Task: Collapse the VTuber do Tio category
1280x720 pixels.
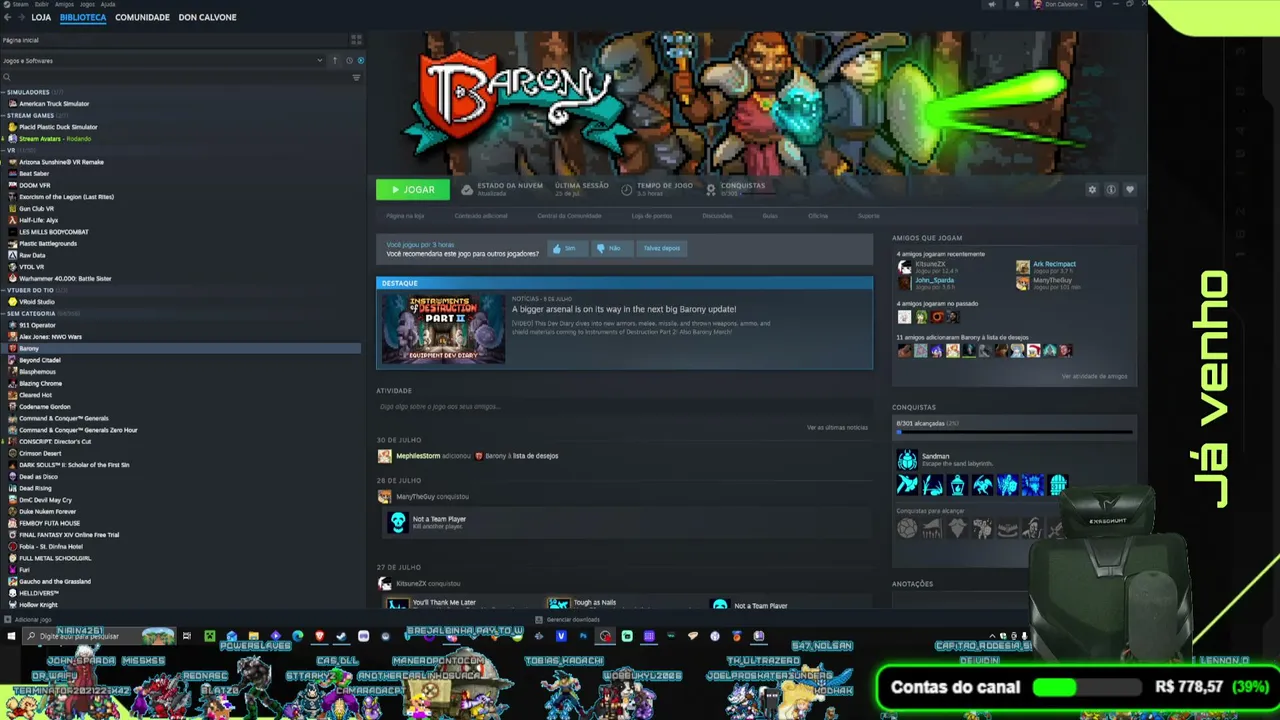Action: (3, 290)
